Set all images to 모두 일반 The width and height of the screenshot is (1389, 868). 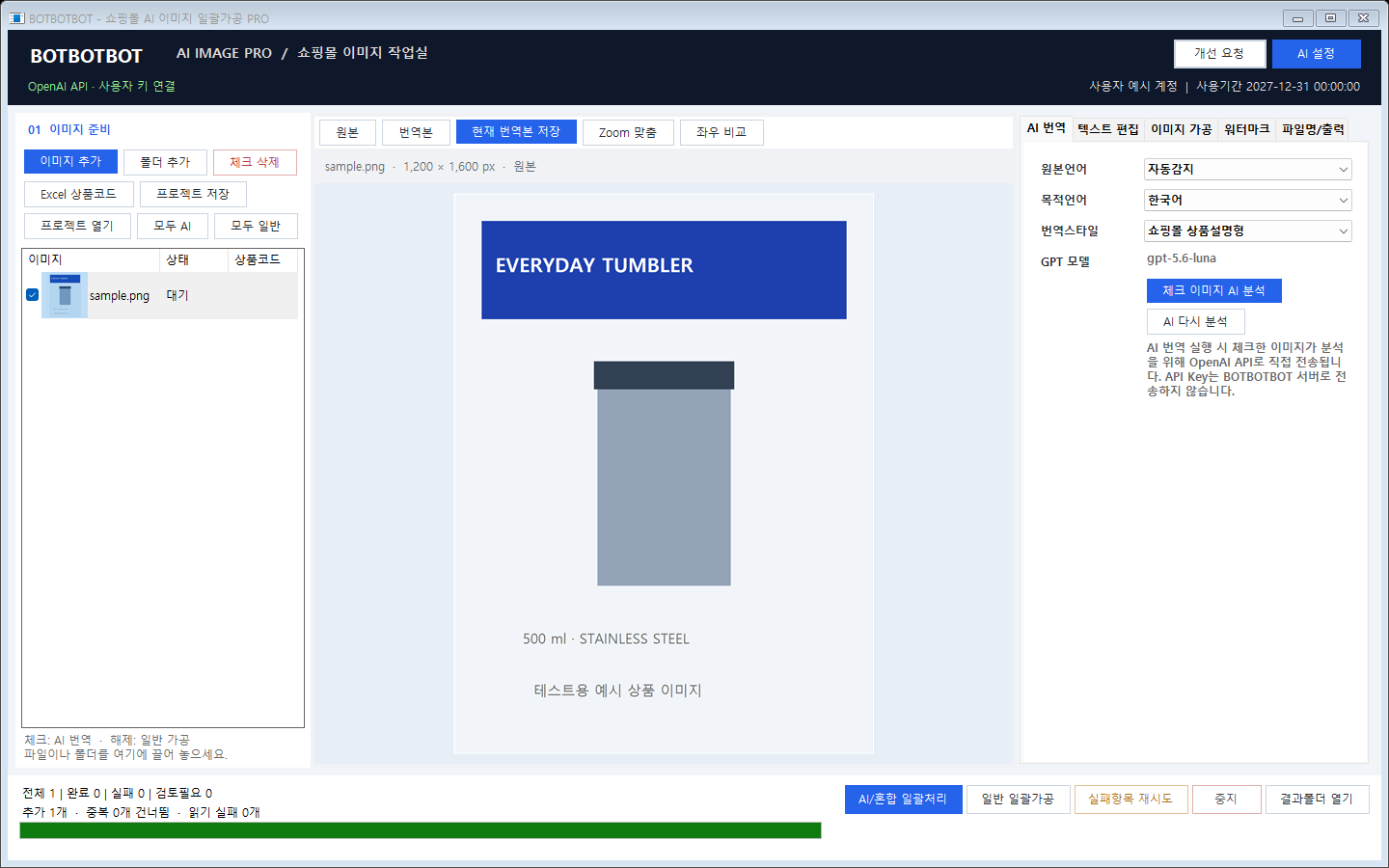pyautogui.click(x=256, y=226)
